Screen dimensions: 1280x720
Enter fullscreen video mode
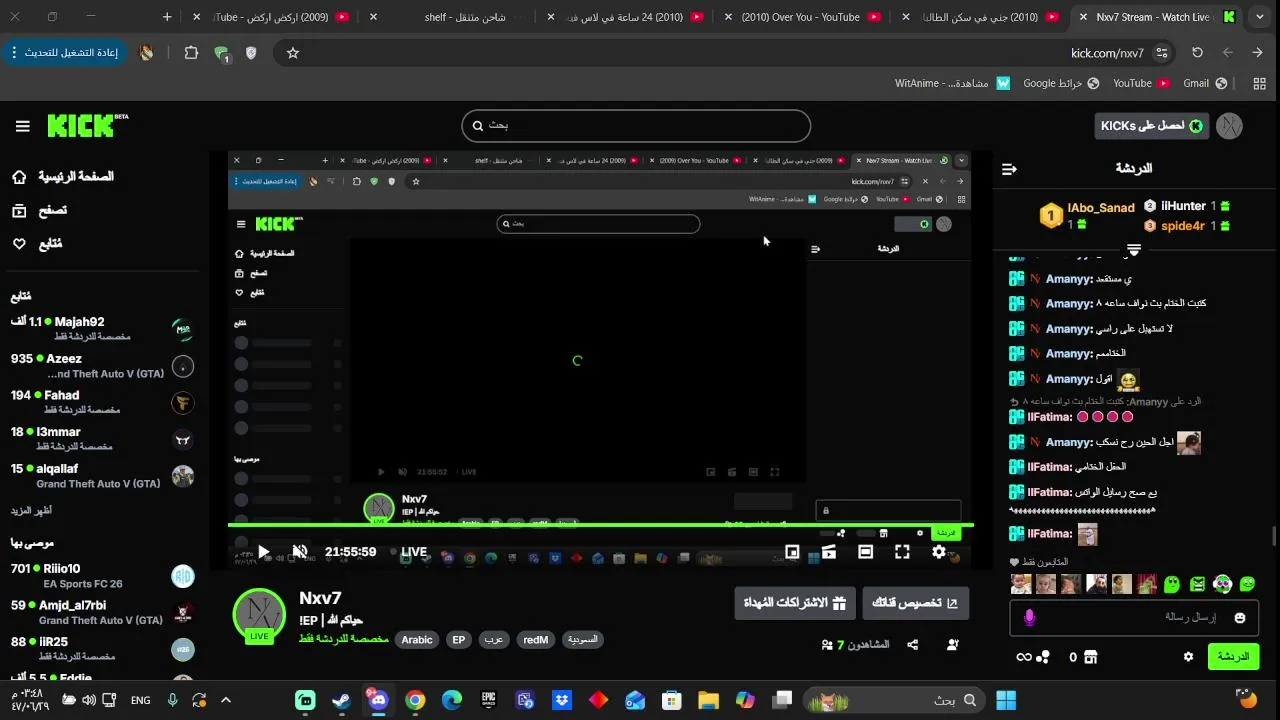click(902, 552)
